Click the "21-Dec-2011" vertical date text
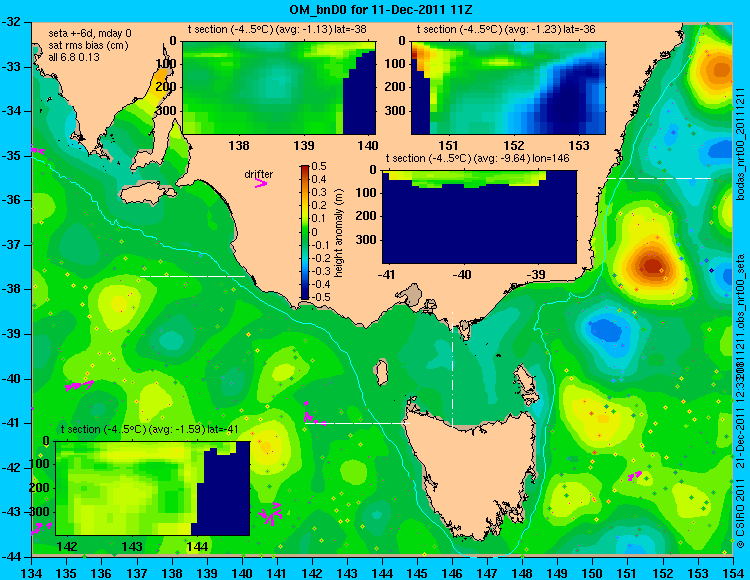 (x=740, y=443)
